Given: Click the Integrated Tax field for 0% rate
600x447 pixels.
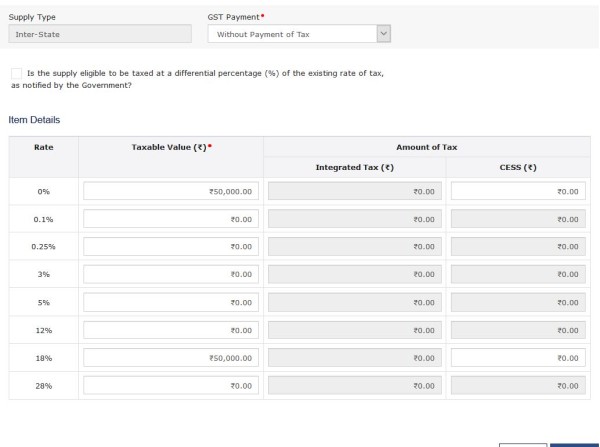Looking at the screenshot, I should click(x=355, y=191).
